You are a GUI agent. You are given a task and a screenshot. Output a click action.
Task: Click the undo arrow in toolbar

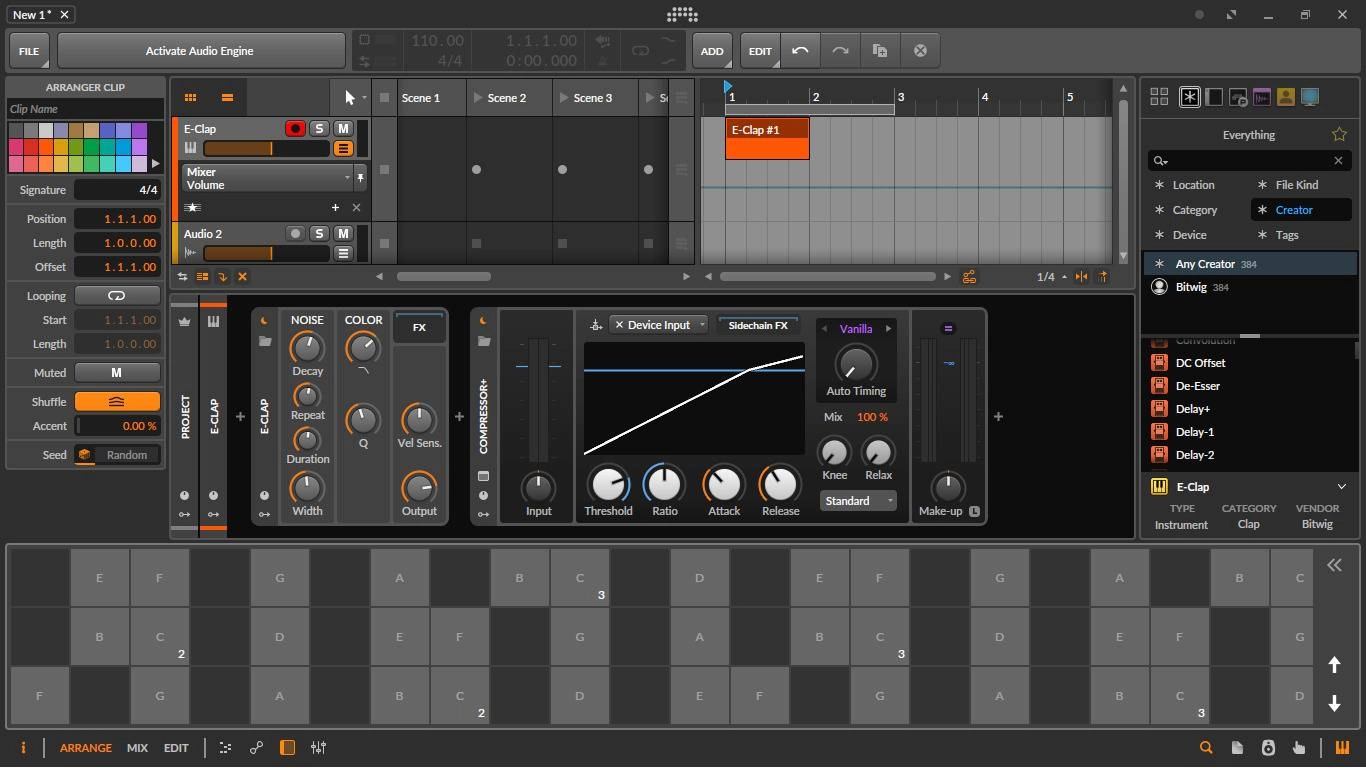pyautogui.click(x=800, y=51)
